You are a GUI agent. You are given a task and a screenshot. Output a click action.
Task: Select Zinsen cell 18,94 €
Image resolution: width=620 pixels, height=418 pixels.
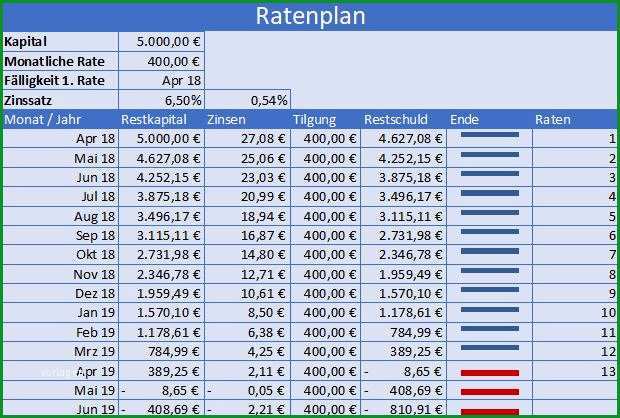pyautogui.click(x=248, y=216)
